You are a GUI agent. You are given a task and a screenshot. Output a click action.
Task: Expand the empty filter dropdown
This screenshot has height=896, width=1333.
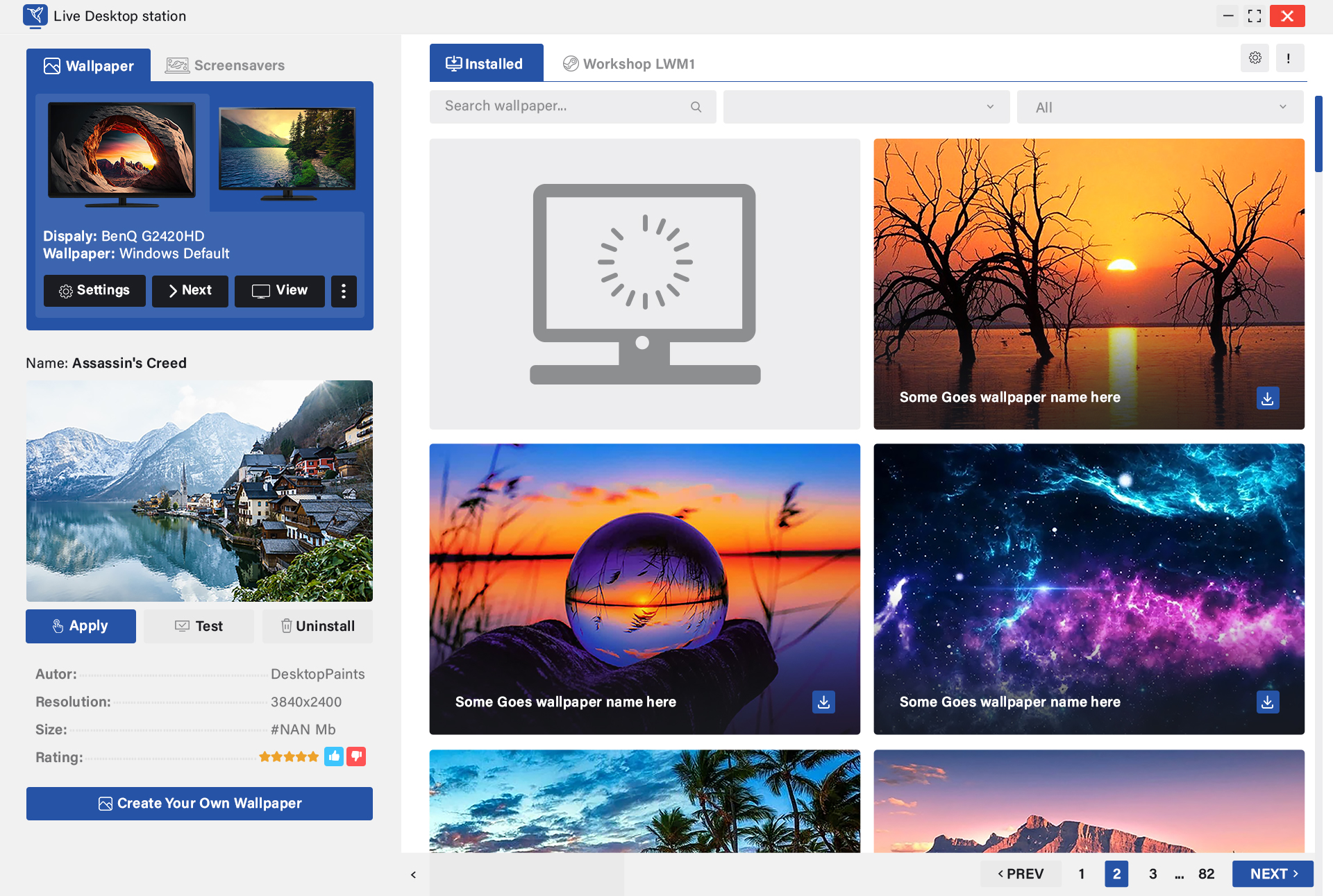(x=866, y=107)
